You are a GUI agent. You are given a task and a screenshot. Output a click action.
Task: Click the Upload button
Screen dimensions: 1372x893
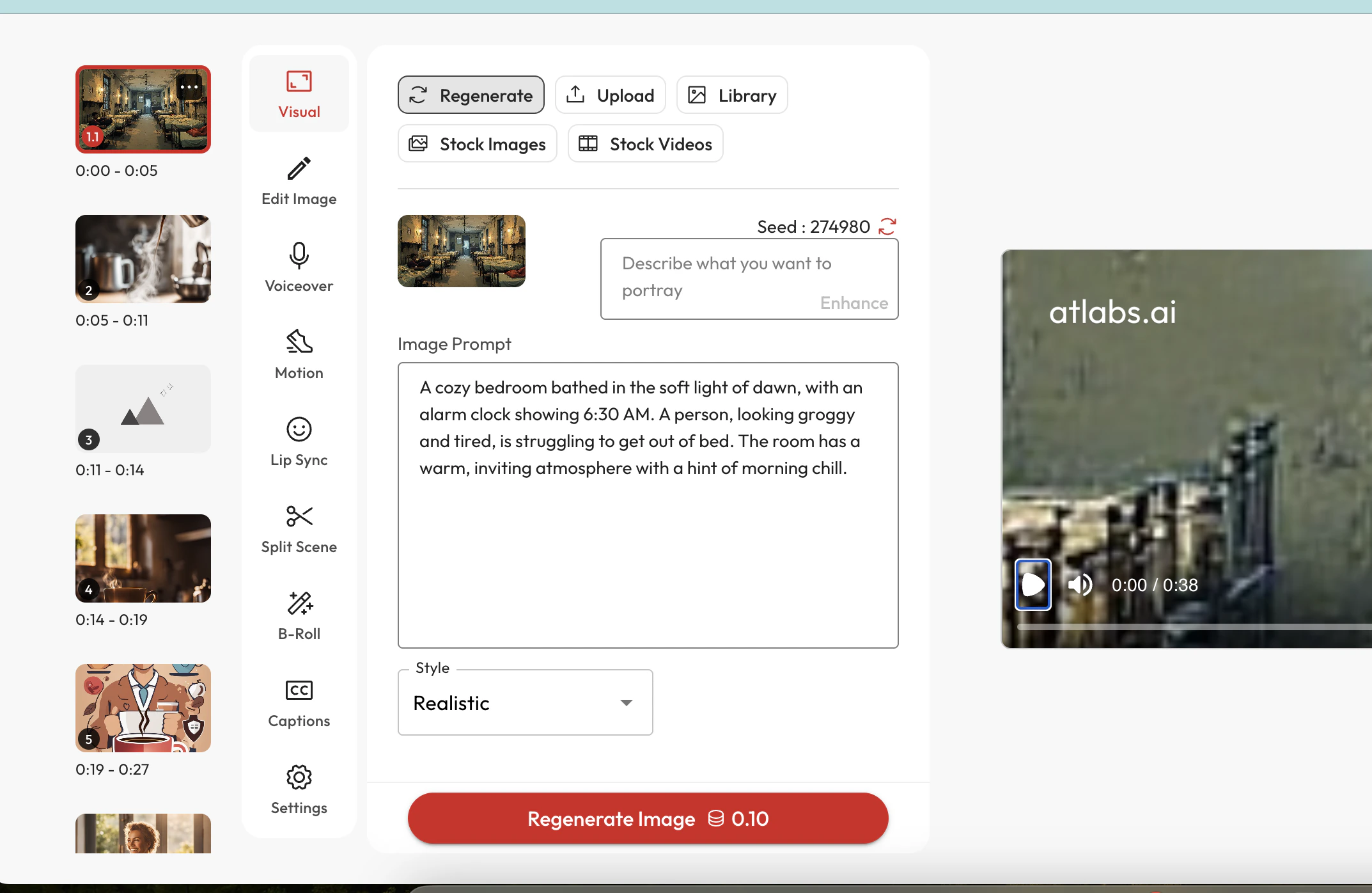(x=610, y=95)
